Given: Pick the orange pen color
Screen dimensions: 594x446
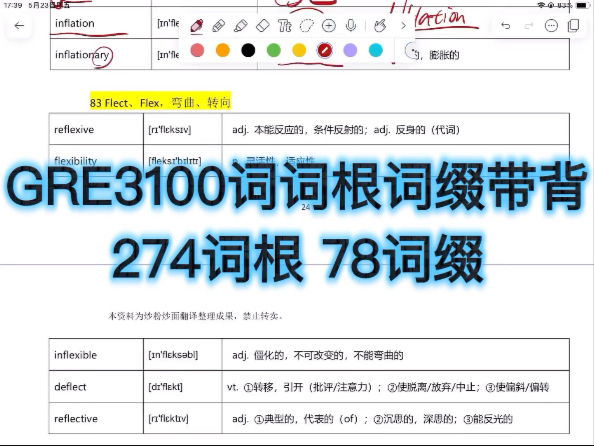Looking at the screenshot, I should [223, 50].
